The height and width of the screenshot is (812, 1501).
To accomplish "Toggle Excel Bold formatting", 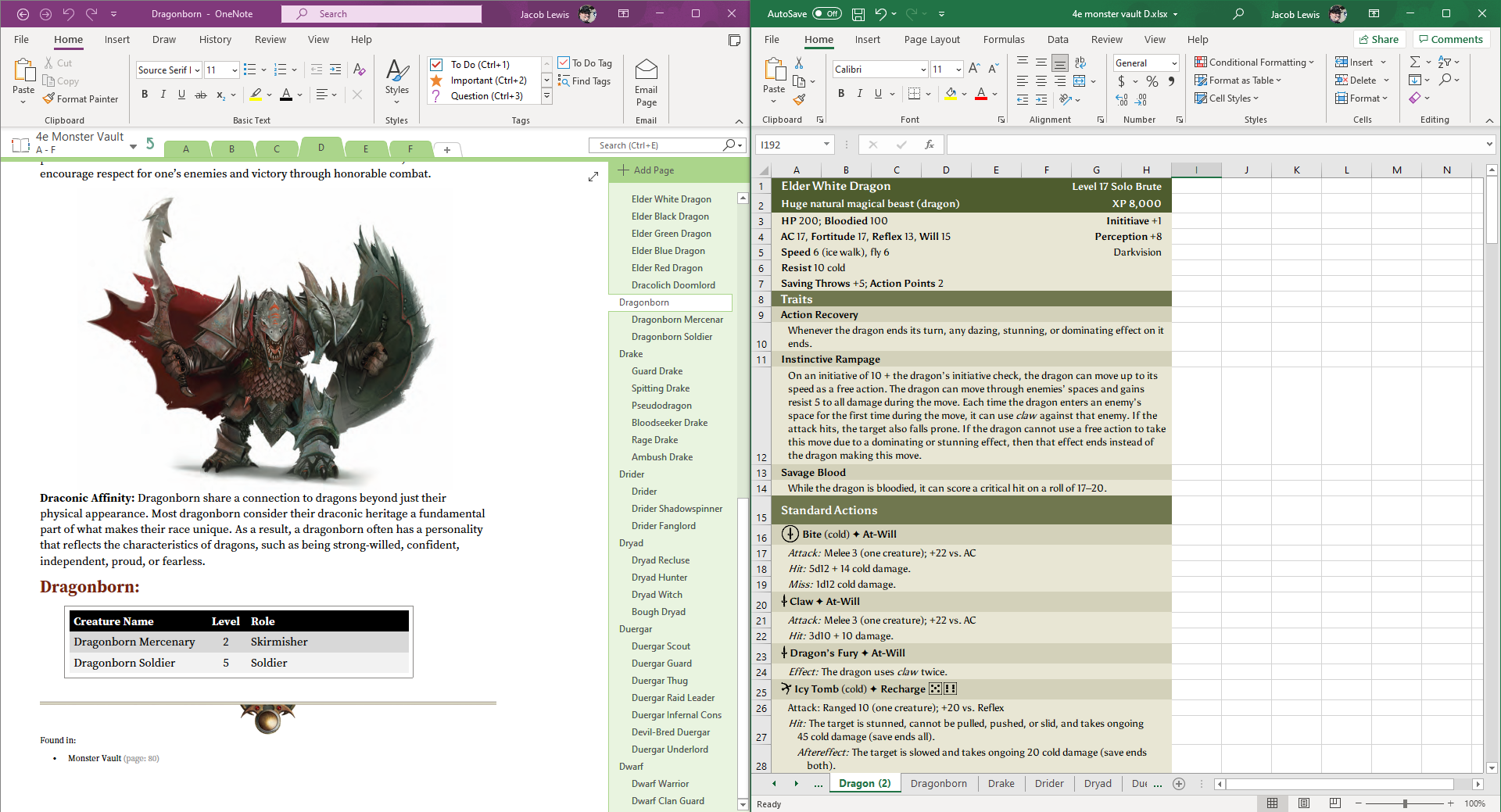I will [x=841, y=94].
